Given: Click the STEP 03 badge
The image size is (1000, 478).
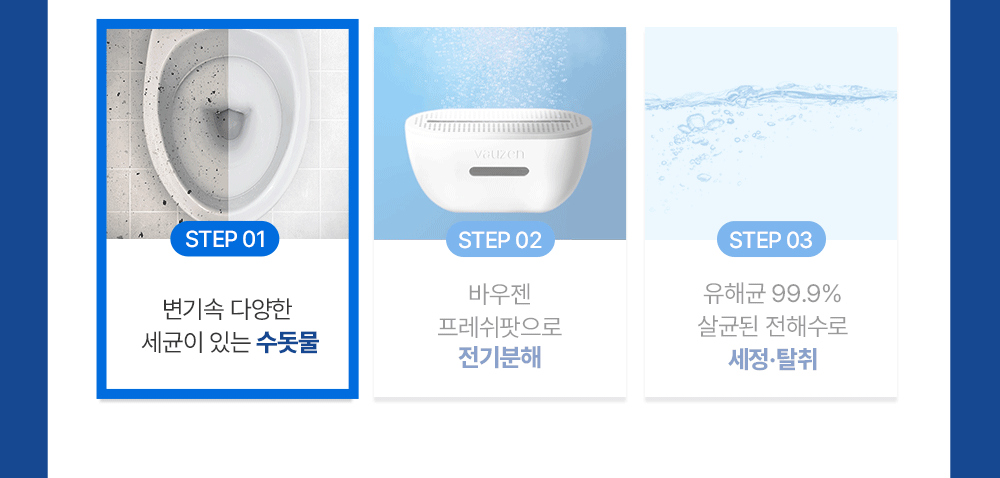Looking at the screenshot, I should point(771,240).
